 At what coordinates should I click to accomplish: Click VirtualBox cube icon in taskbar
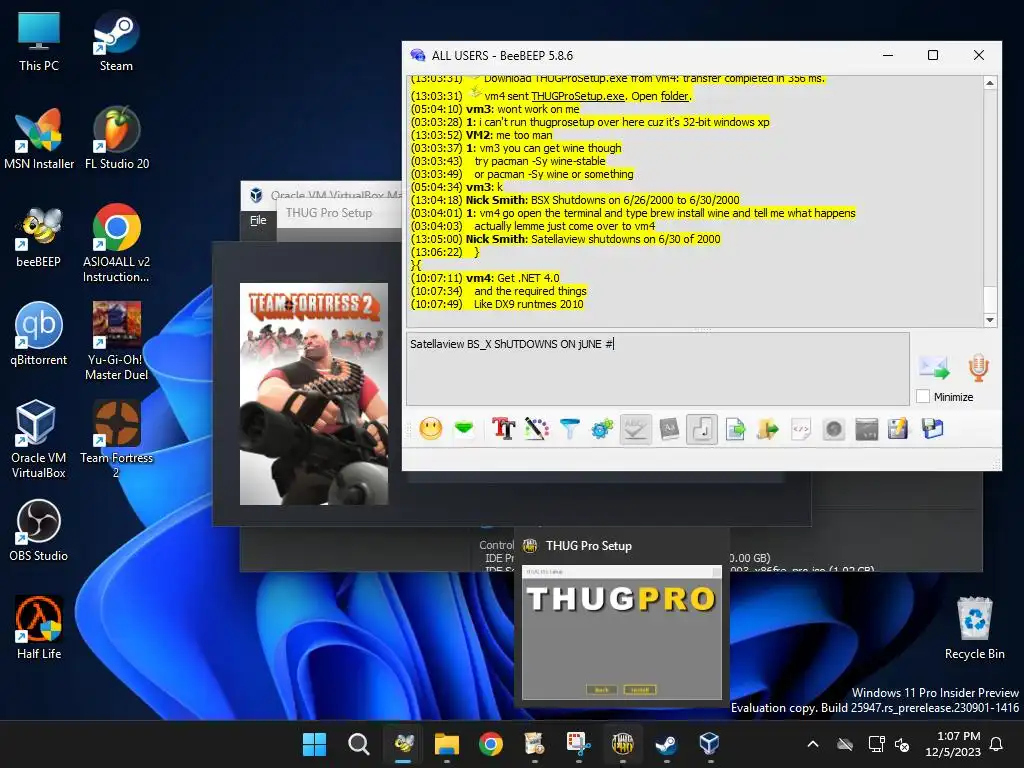click(x=709, y=744)
